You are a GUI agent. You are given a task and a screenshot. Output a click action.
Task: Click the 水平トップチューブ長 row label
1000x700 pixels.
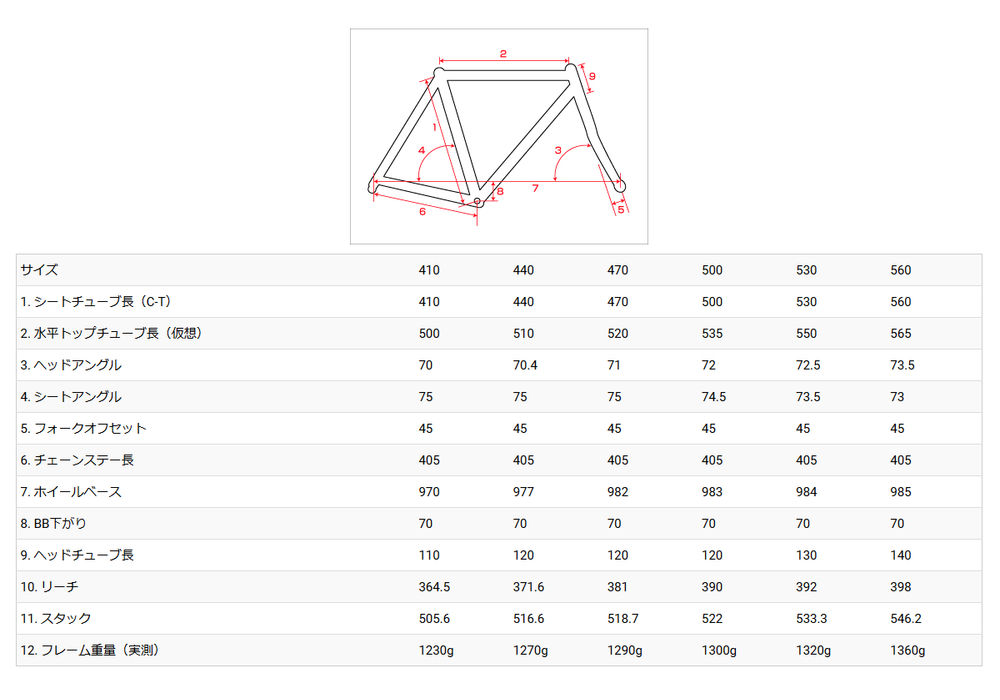111,333
